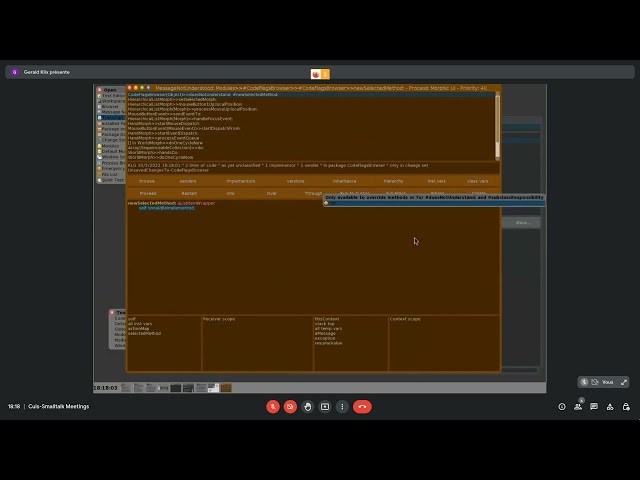Open meeting details info icon
Viewport: 640px width, 480px height.
(x=562, y=407)
